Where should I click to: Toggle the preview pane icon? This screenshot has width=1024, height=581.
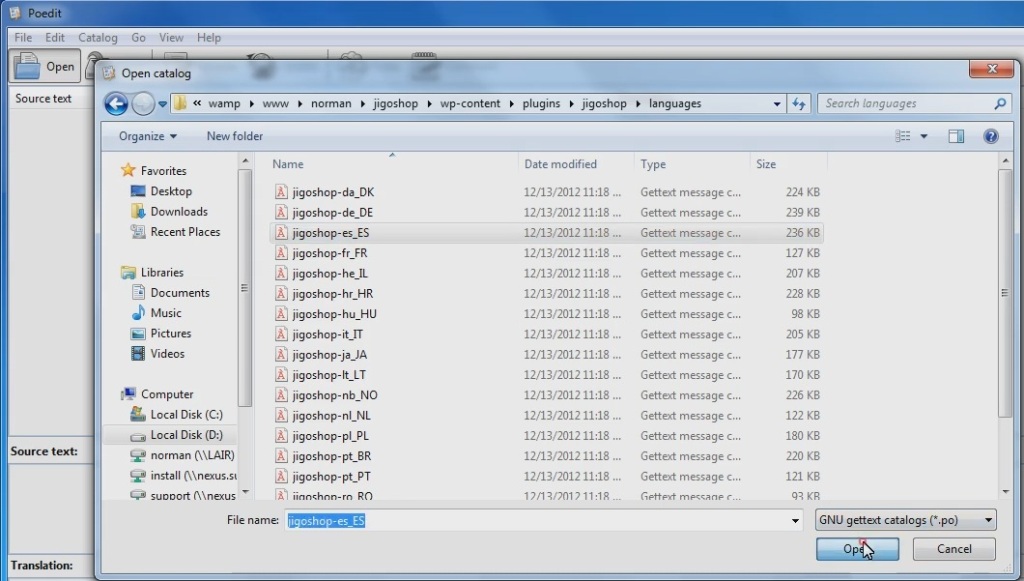click(x=956, y=136)
